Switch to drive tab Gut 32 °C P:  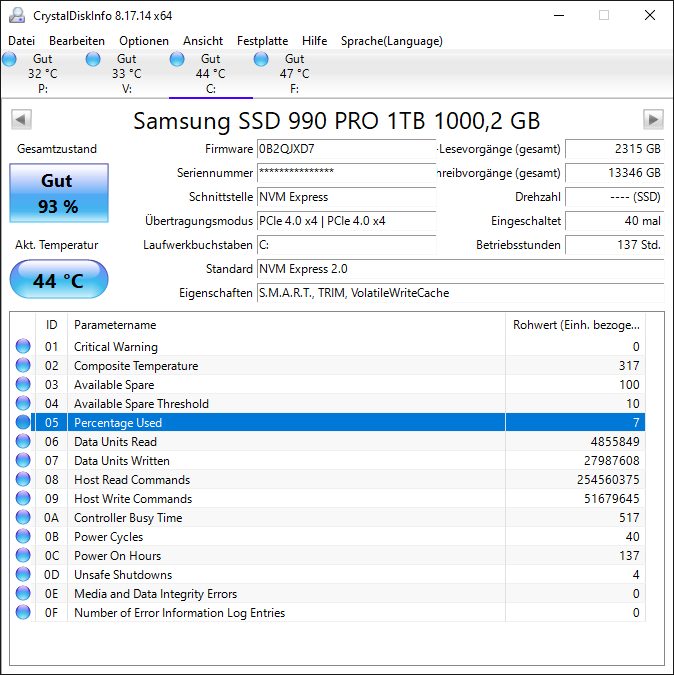pyautogui.click(x=43, y=74)
